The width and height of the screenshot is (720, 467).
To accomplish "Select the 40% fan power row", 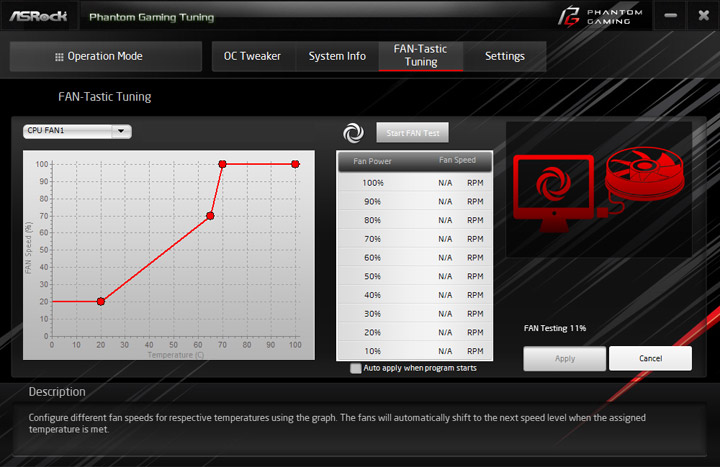I will pyautogui.click(x=415, y=295).
